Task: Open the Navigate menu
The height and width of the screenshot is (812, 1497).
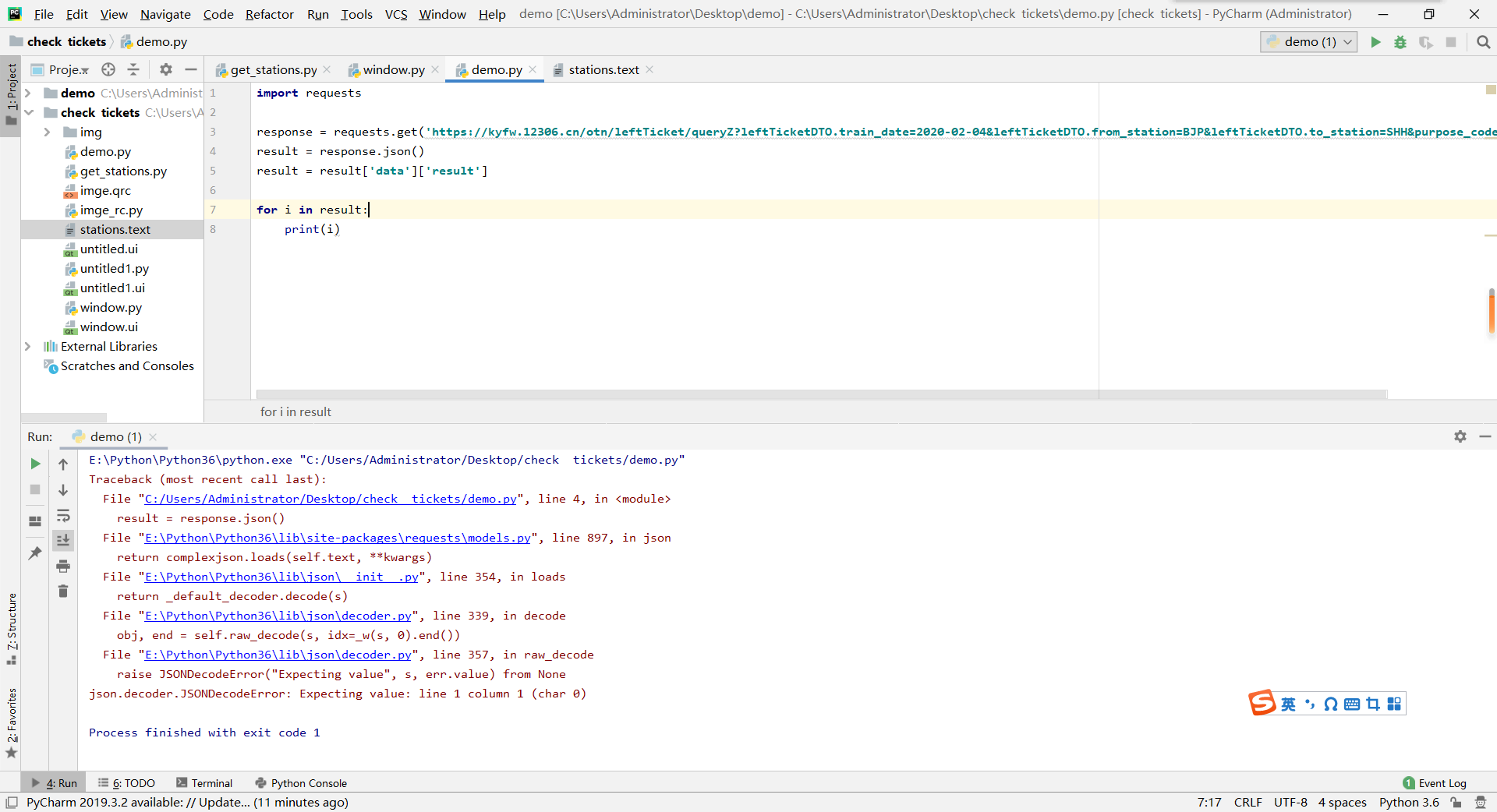Action: pyautogui.click(x=165, y=14)
